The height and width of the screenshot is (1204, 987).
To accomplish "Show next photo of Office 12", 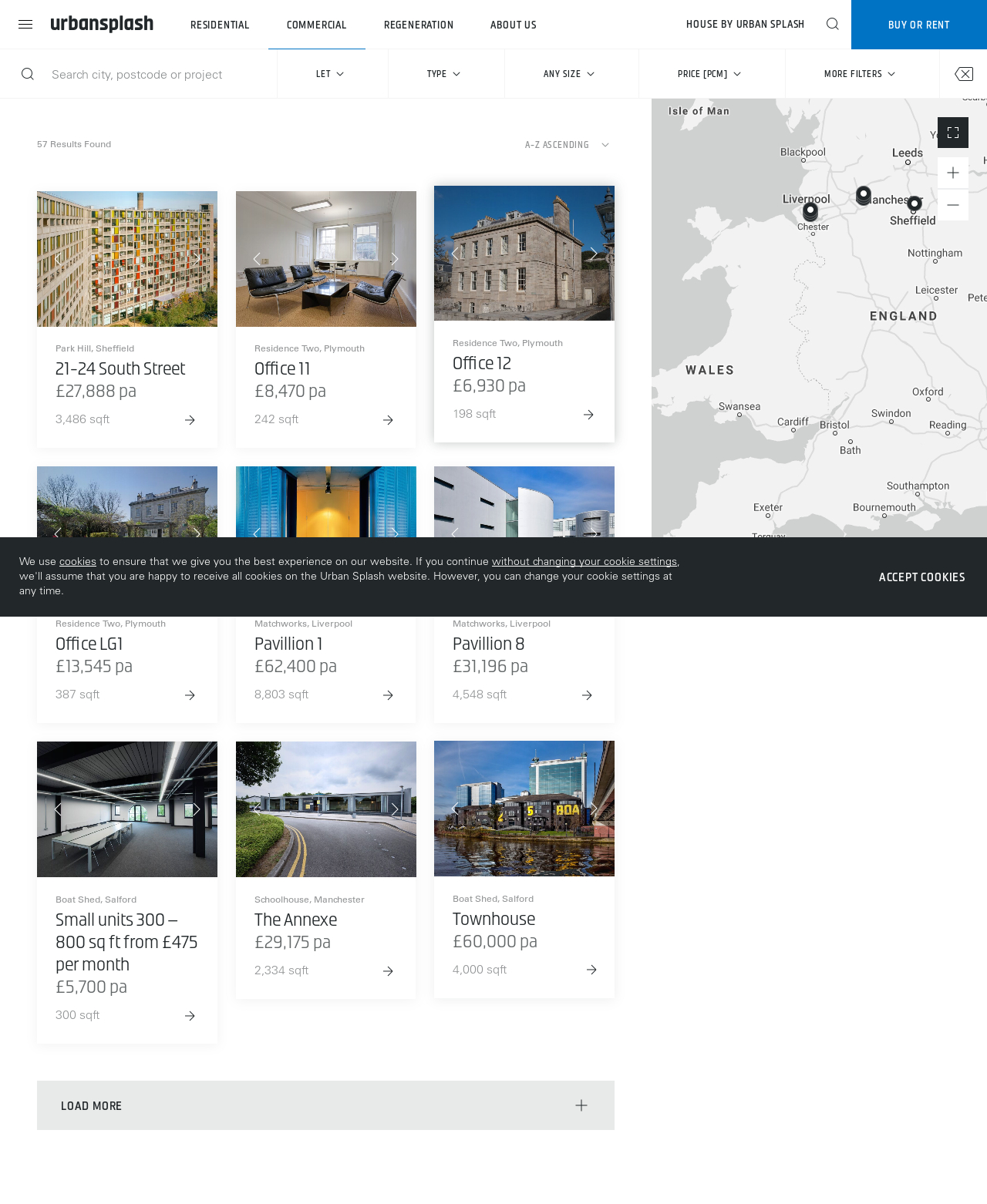I will 594,254.
